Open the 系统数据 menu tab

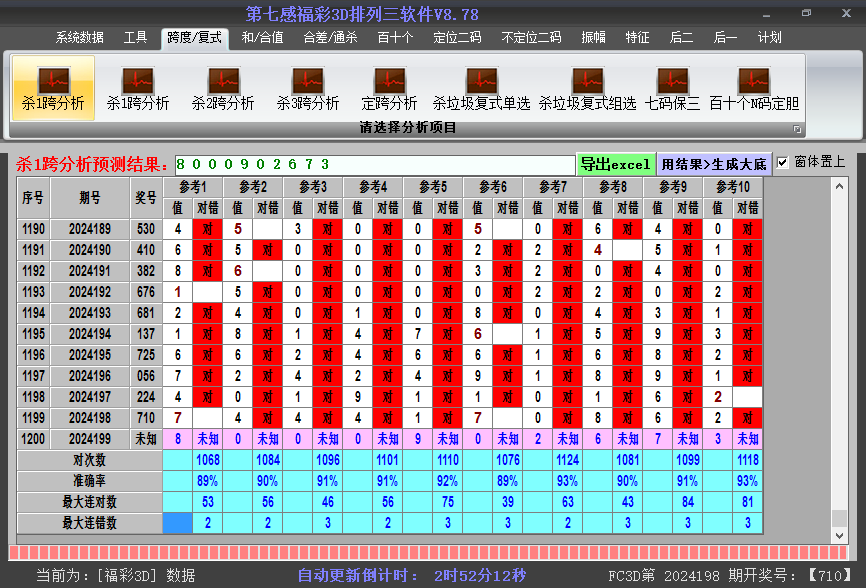pyautogui.click(x=80, y=37)
